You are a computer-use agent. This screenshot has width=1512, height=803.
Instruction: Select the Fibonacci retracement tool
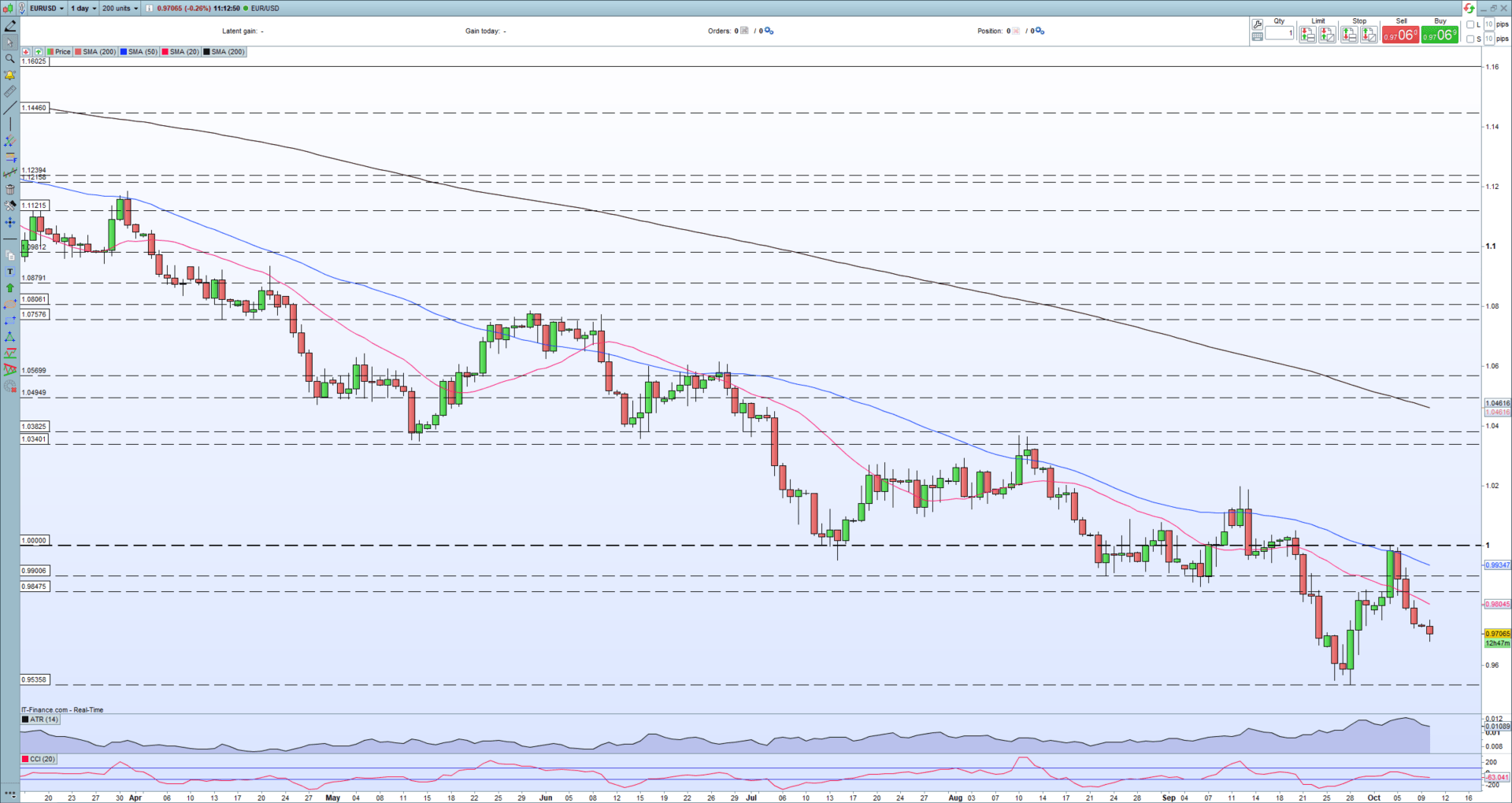pos(9,157)
